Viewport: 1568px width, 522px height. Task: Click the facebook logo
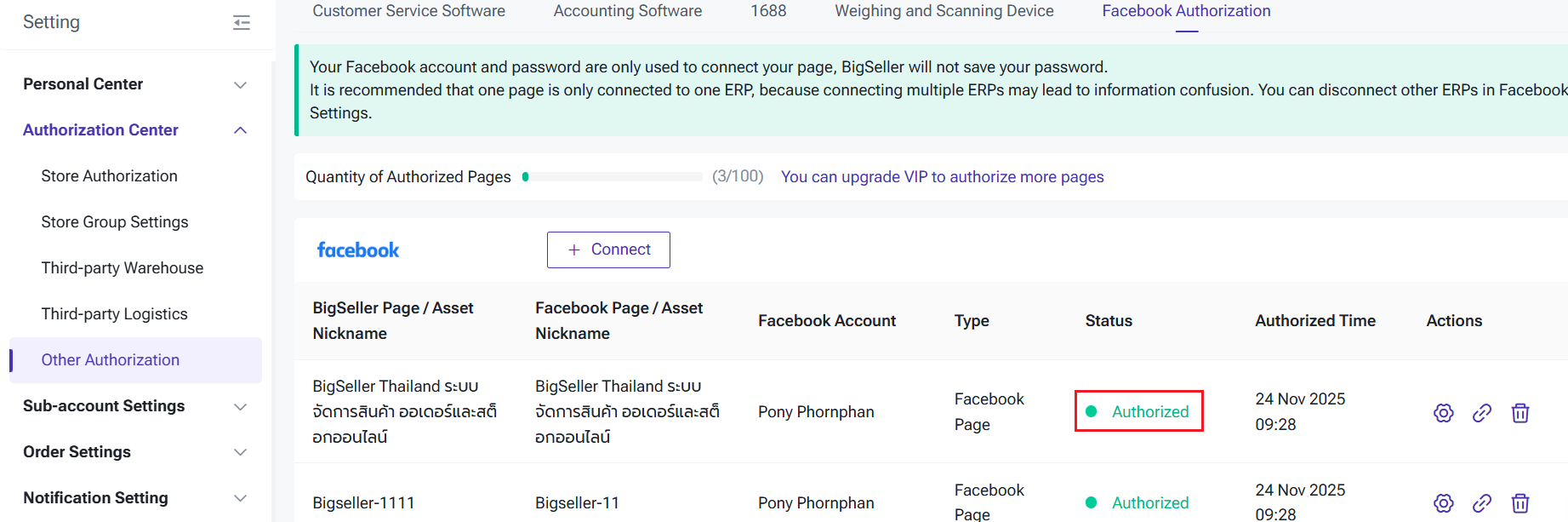358,250
